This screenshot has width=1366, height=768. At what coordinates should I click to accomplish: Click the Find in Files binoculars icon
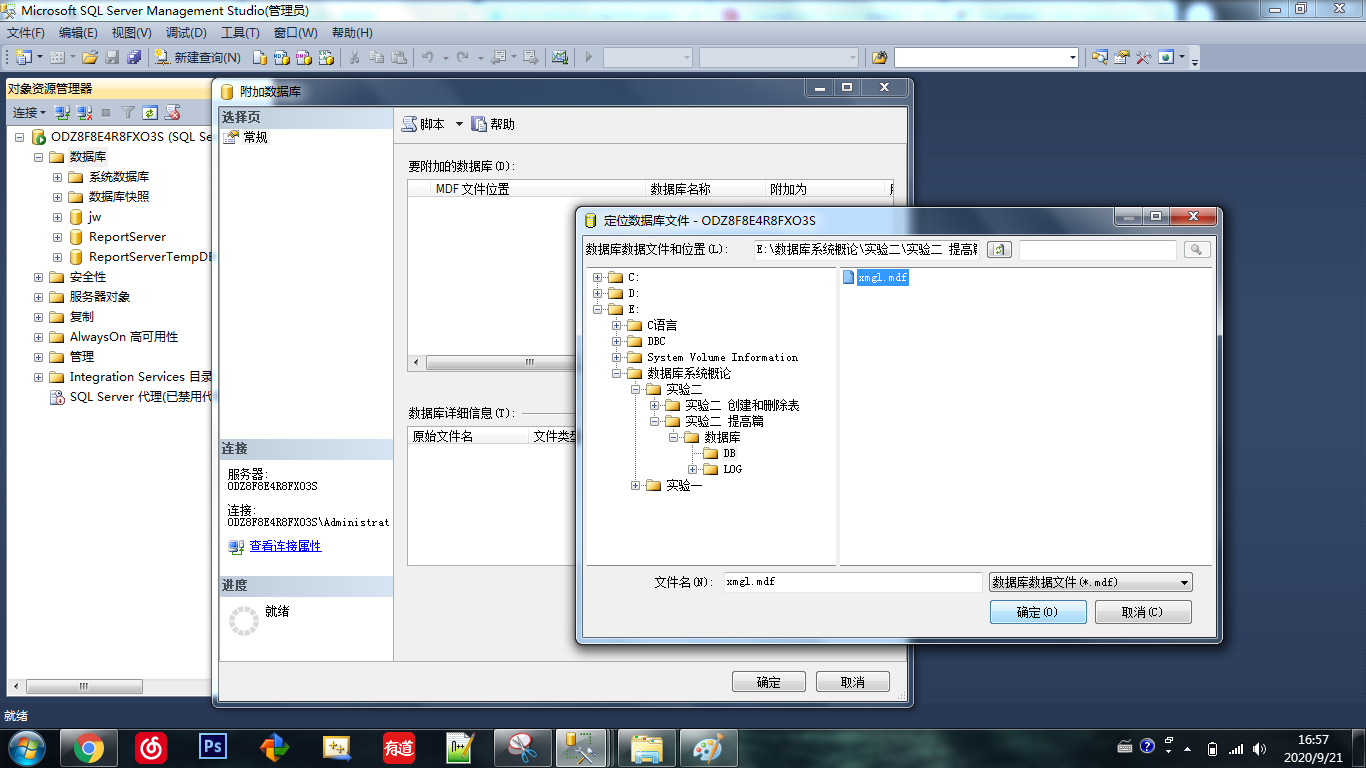click(880, 57)
